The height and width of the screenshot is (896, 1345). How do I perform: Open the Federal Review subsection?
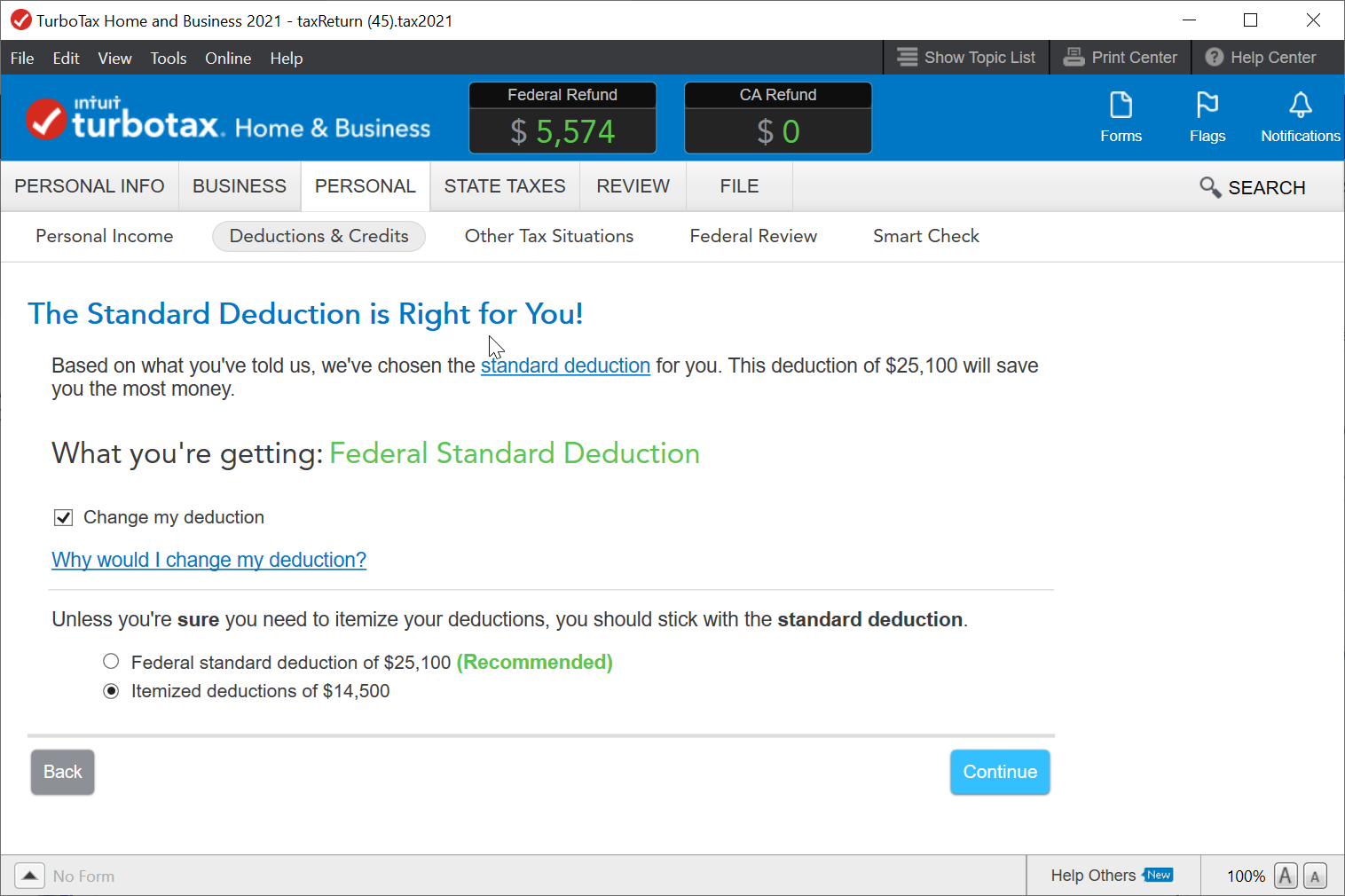pyautogui.click(x=753, y=236)
